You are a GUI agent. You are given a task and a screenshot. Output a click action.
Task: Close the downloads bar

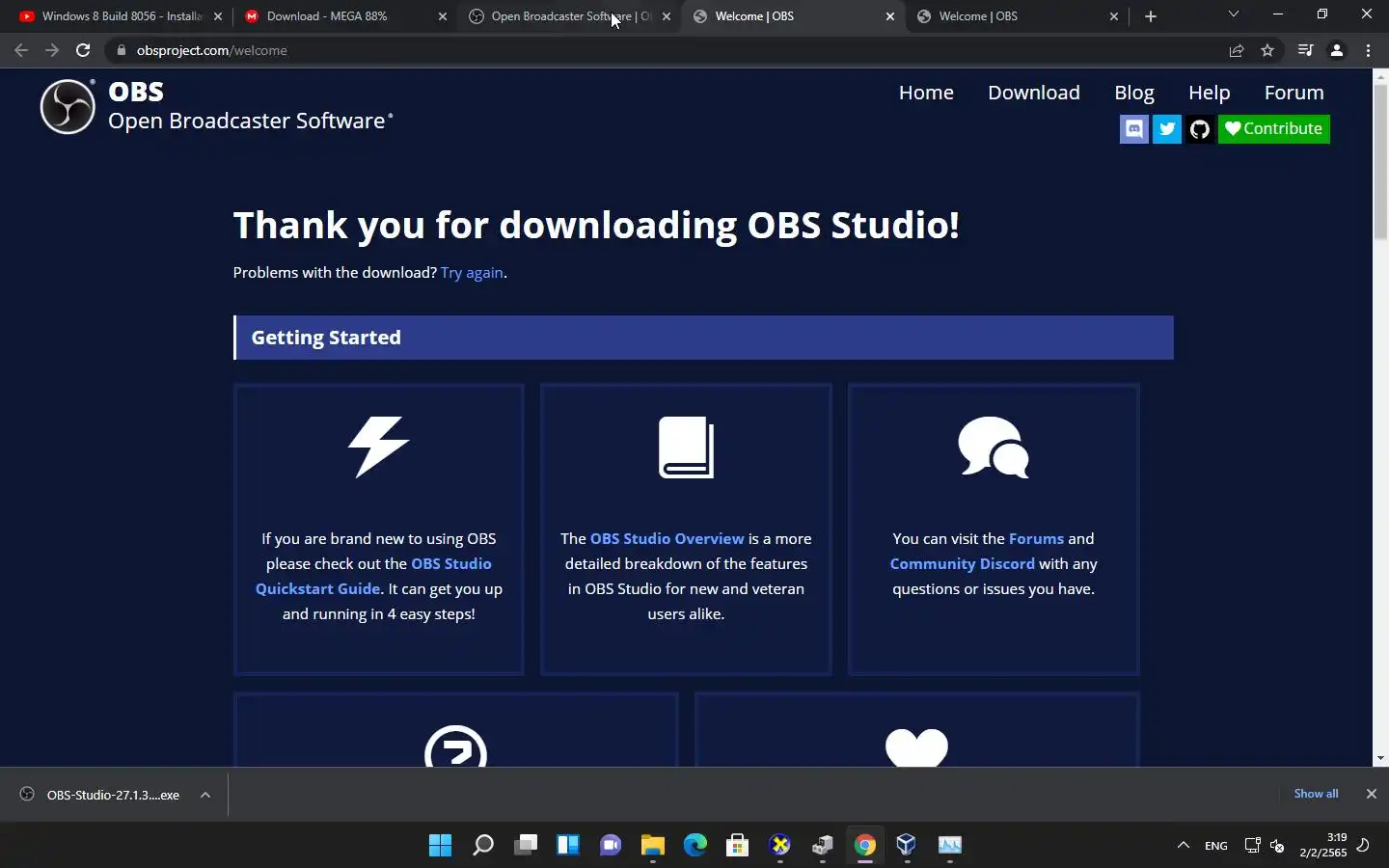coord(1371,794)
